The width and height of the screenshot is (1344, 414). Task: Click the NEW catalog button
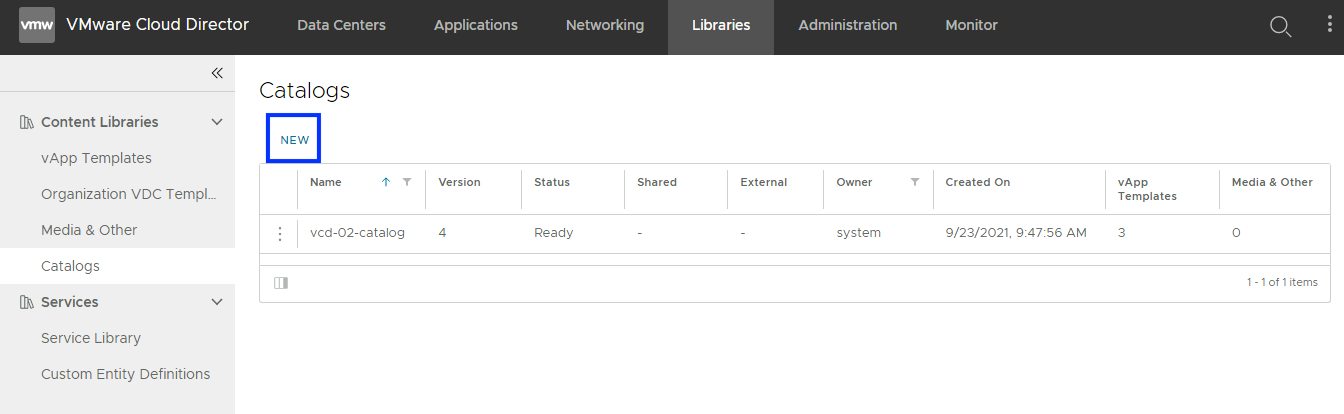click(x=294, y=140)
